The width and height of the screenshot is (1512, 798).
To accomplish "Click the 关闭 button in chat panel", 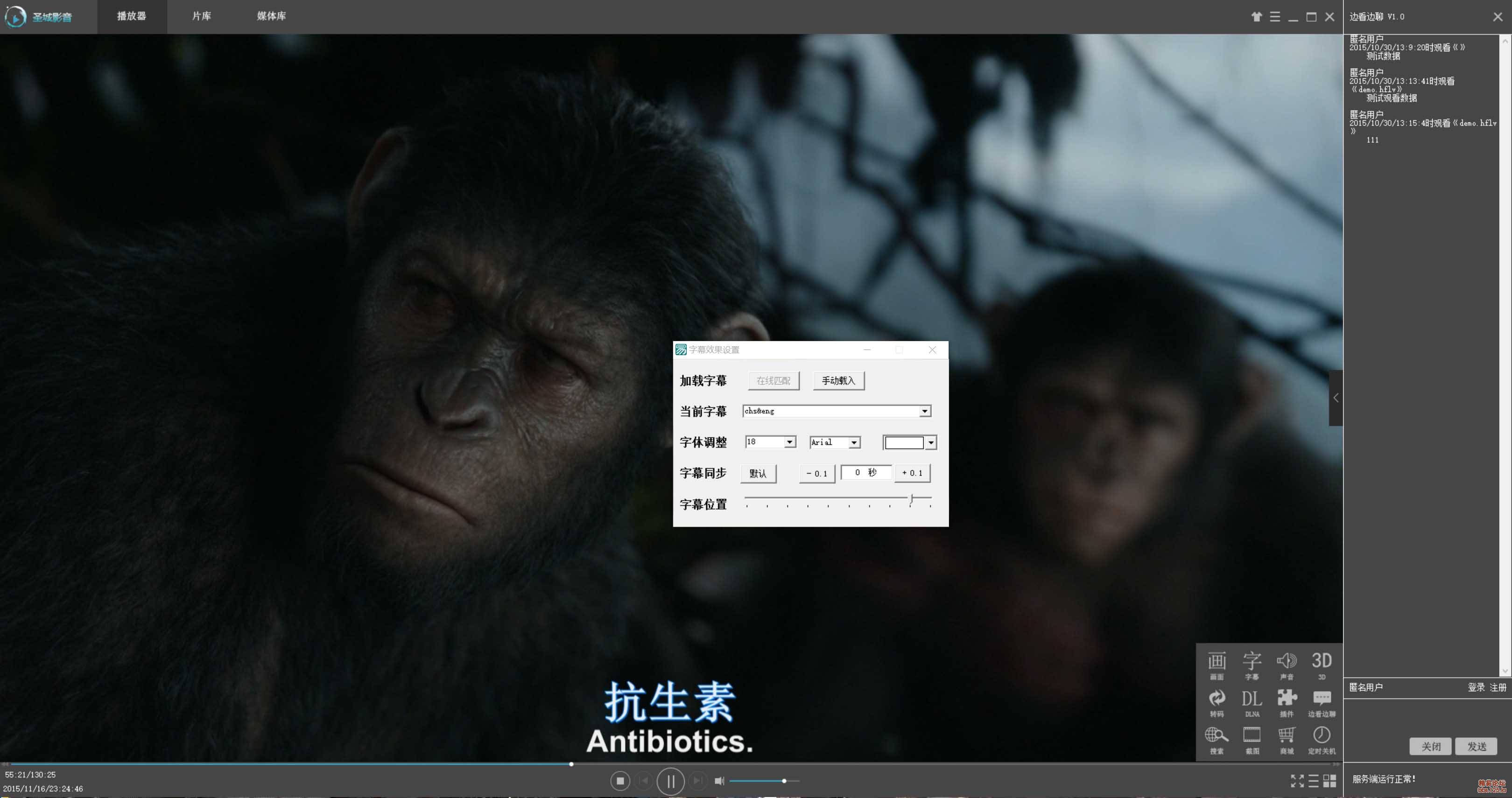I will click(x=1430, y=746).
